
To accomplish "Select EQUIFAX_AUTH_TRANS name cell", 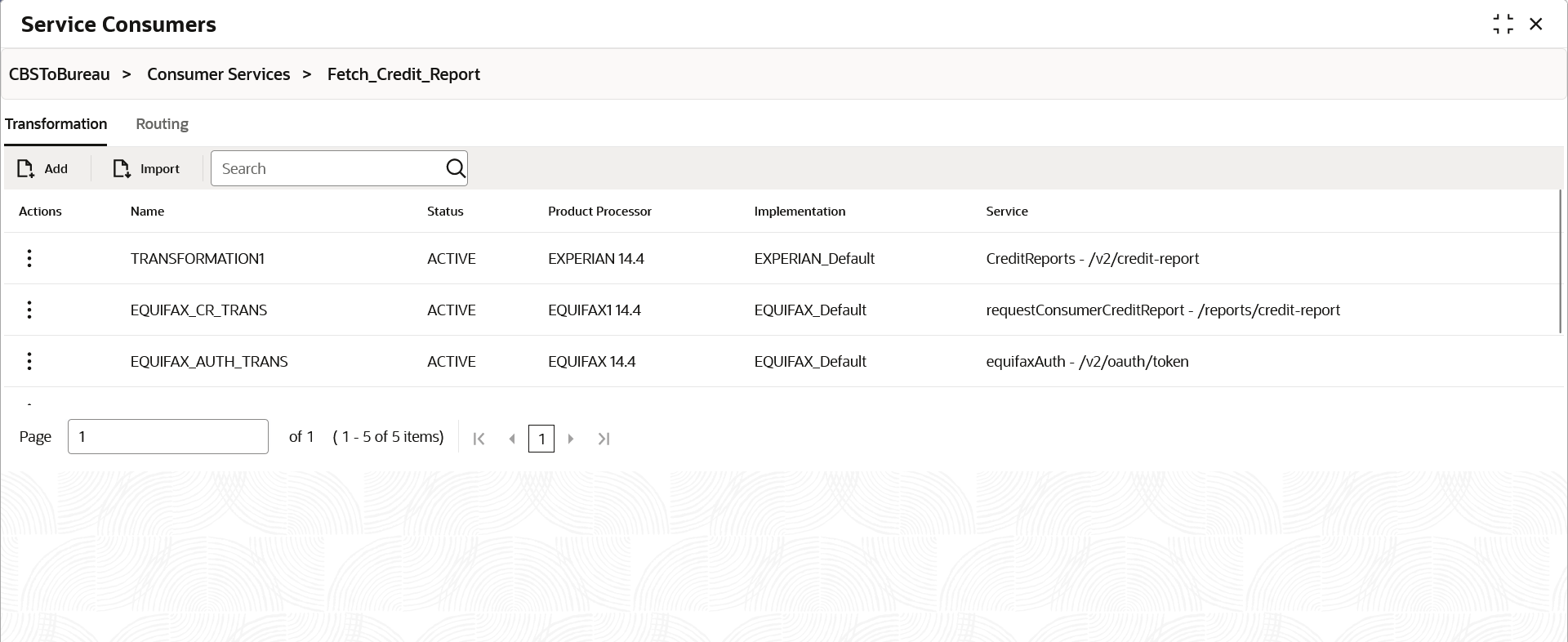I will pyautogui.click(x=209, y=362).
